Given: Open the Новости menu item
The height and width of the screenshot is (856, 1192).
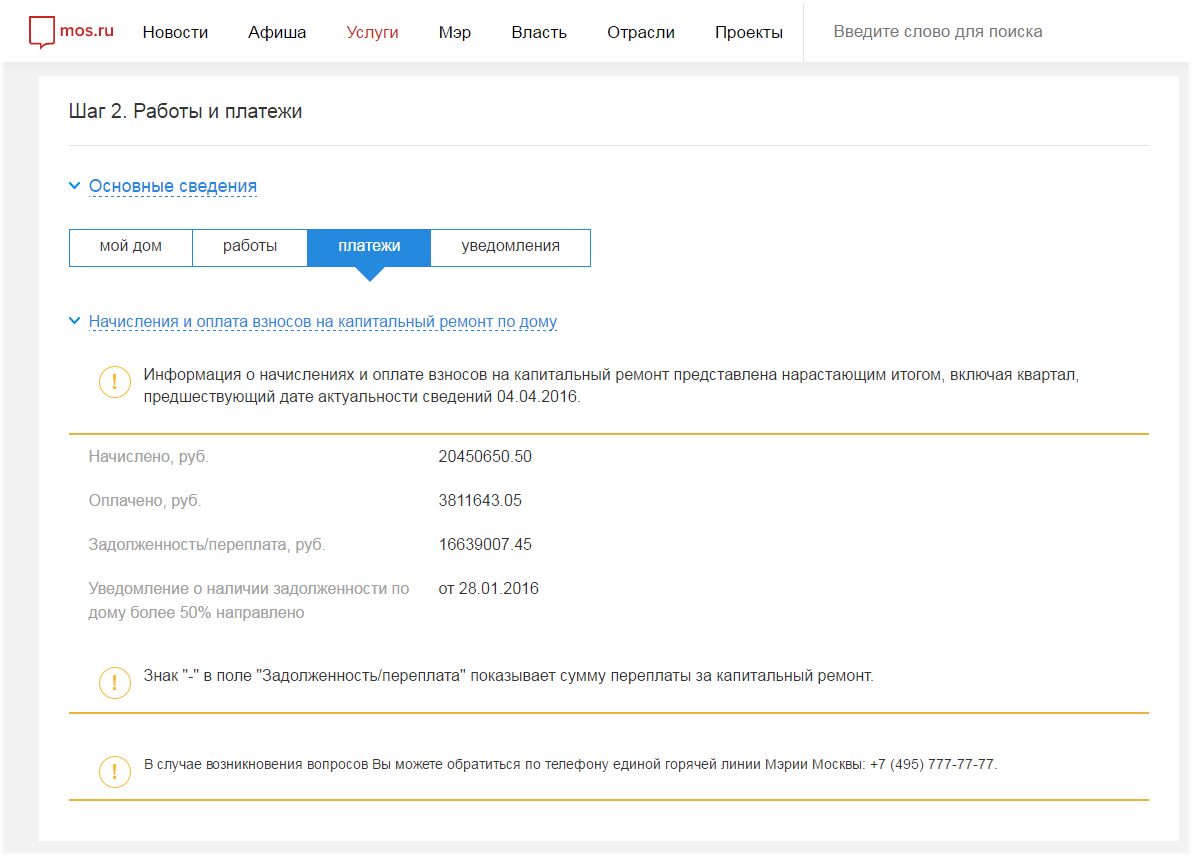Looking at the screenshot, I should click(x=175, y=32).
